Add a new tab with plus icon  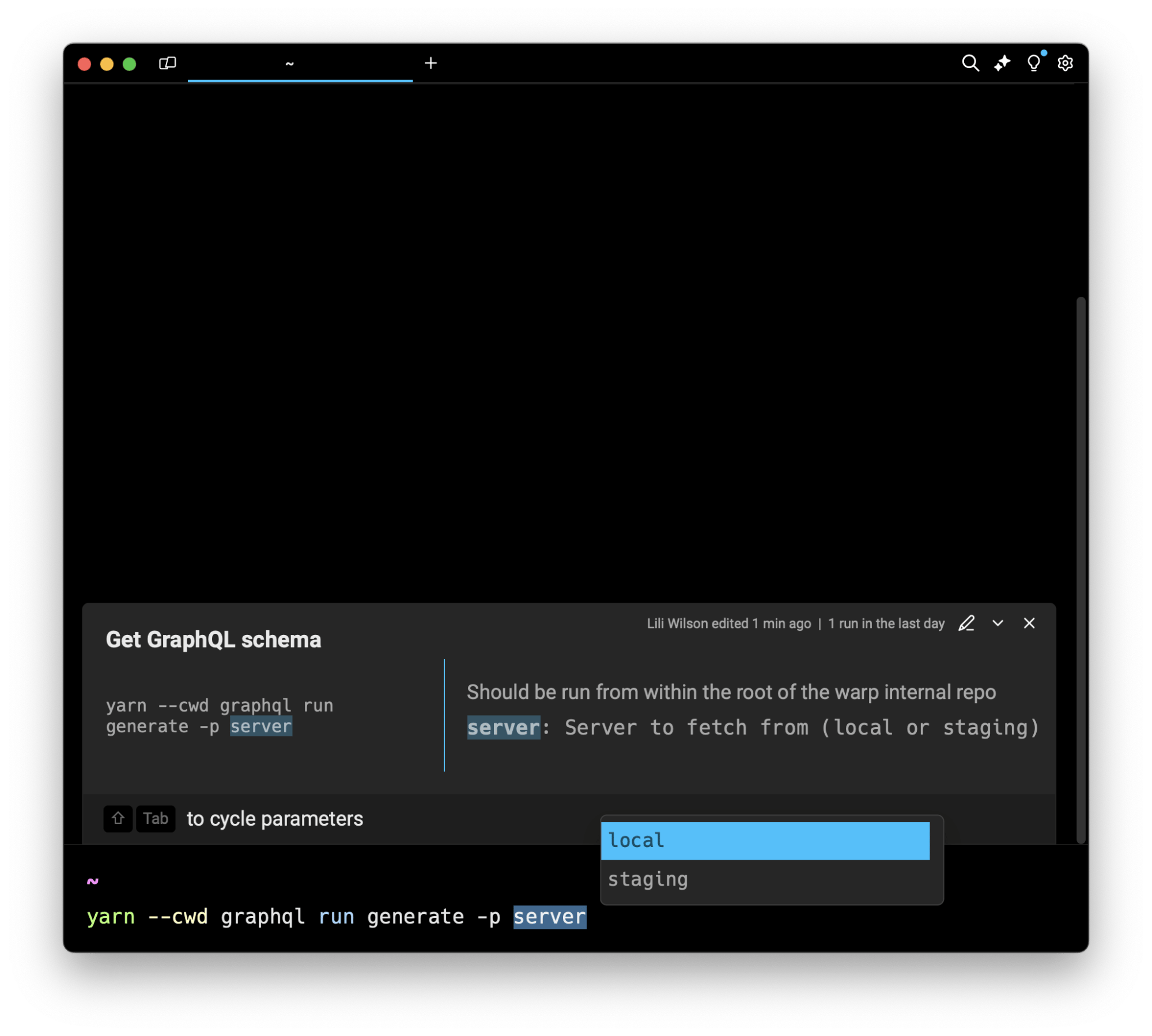(x=430, y=63)
